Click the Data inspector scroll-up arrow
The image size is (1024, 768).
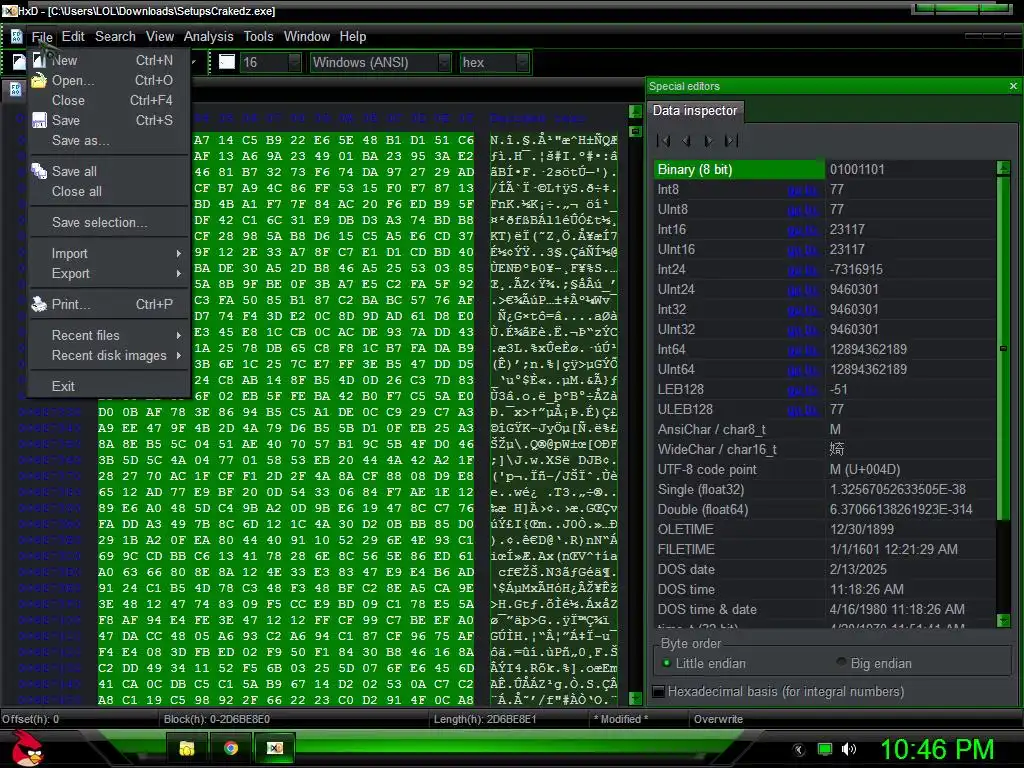click(1004, 168)
